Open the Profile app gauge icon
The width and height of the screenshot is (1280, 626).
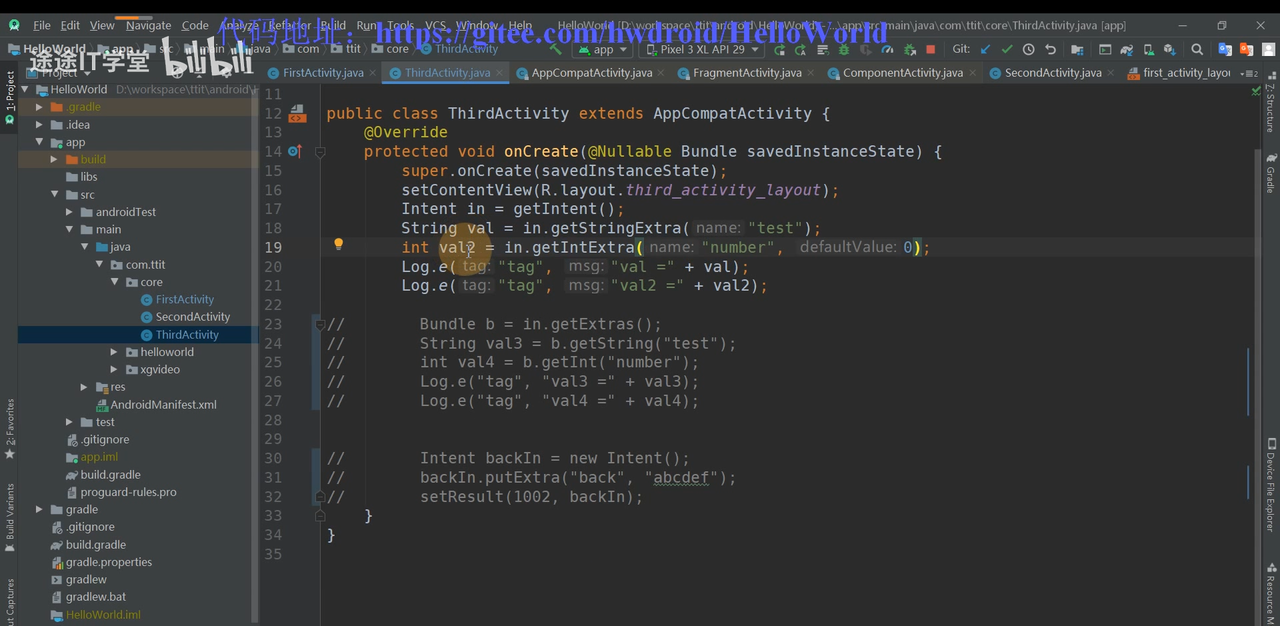pos(887,49)
